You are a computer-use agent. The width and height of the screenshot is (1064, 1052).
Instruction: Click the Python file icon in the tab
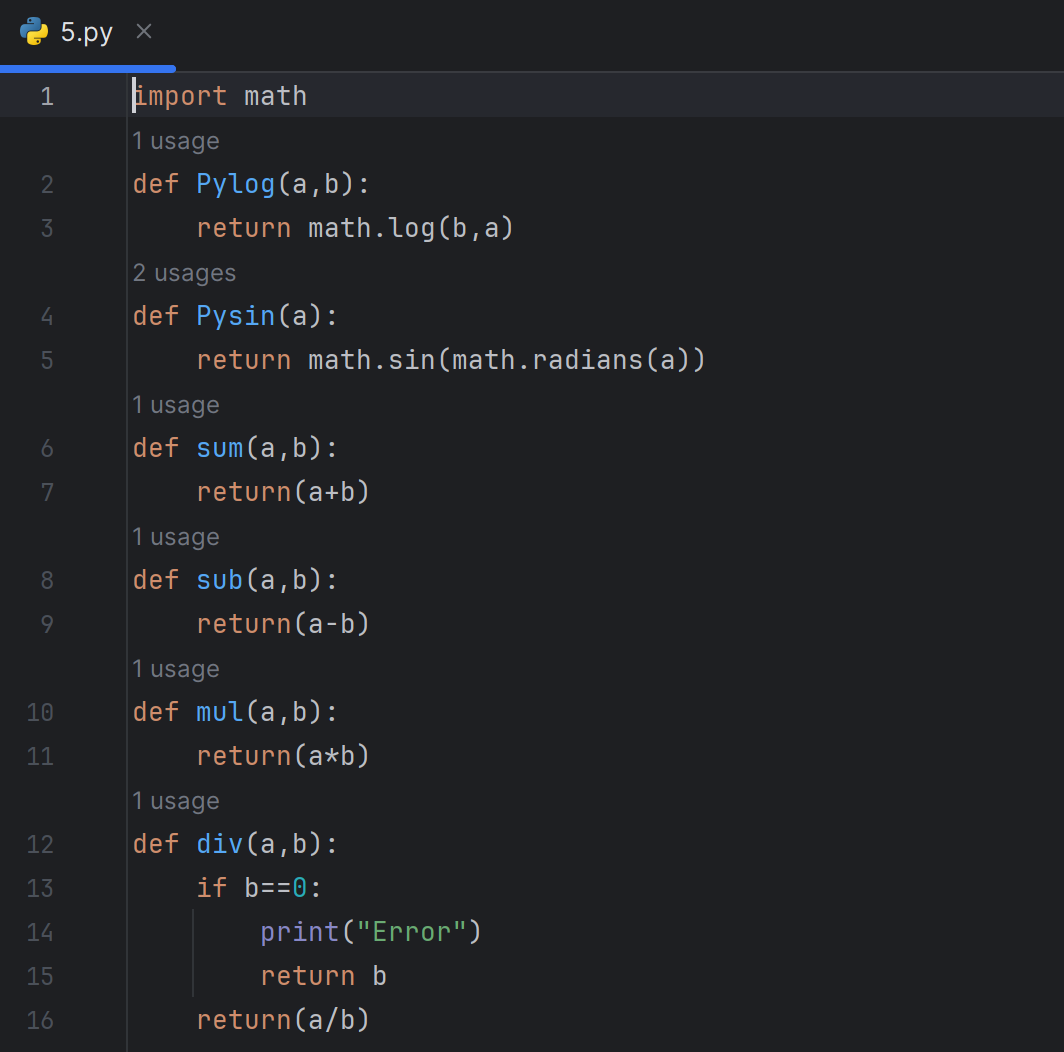34,32
